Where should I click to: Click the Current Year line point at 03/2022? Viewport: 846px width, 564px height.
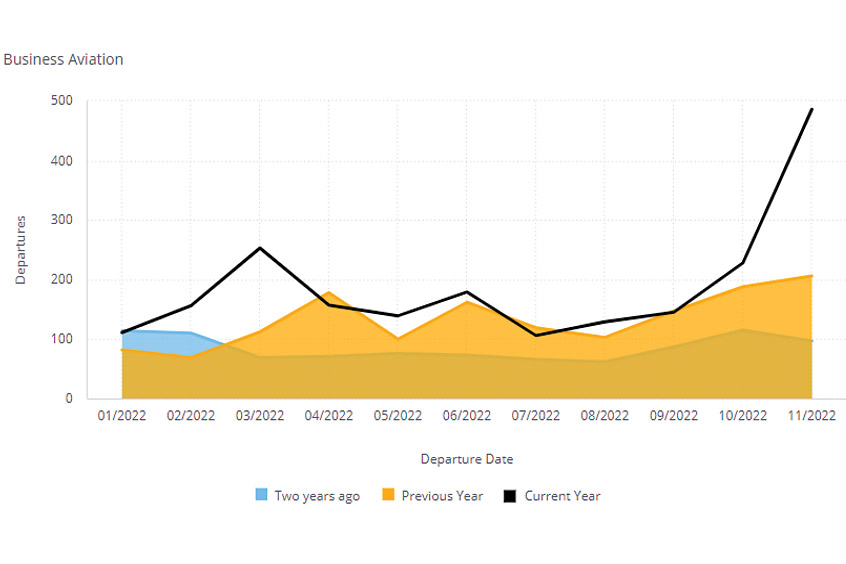[x=260, y=248]
